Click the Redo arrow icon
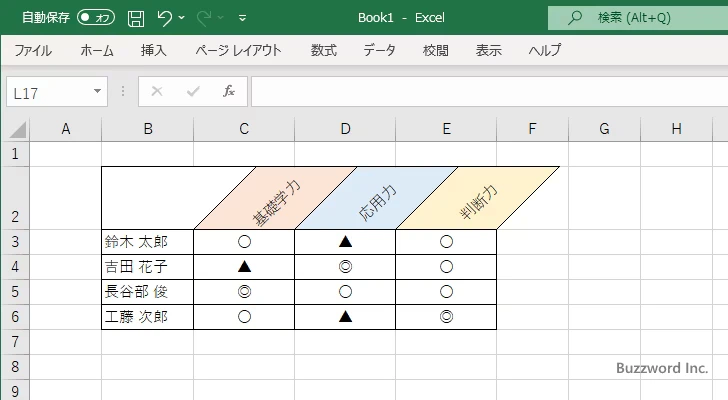 pyautogui.click(x=204, y=18)
